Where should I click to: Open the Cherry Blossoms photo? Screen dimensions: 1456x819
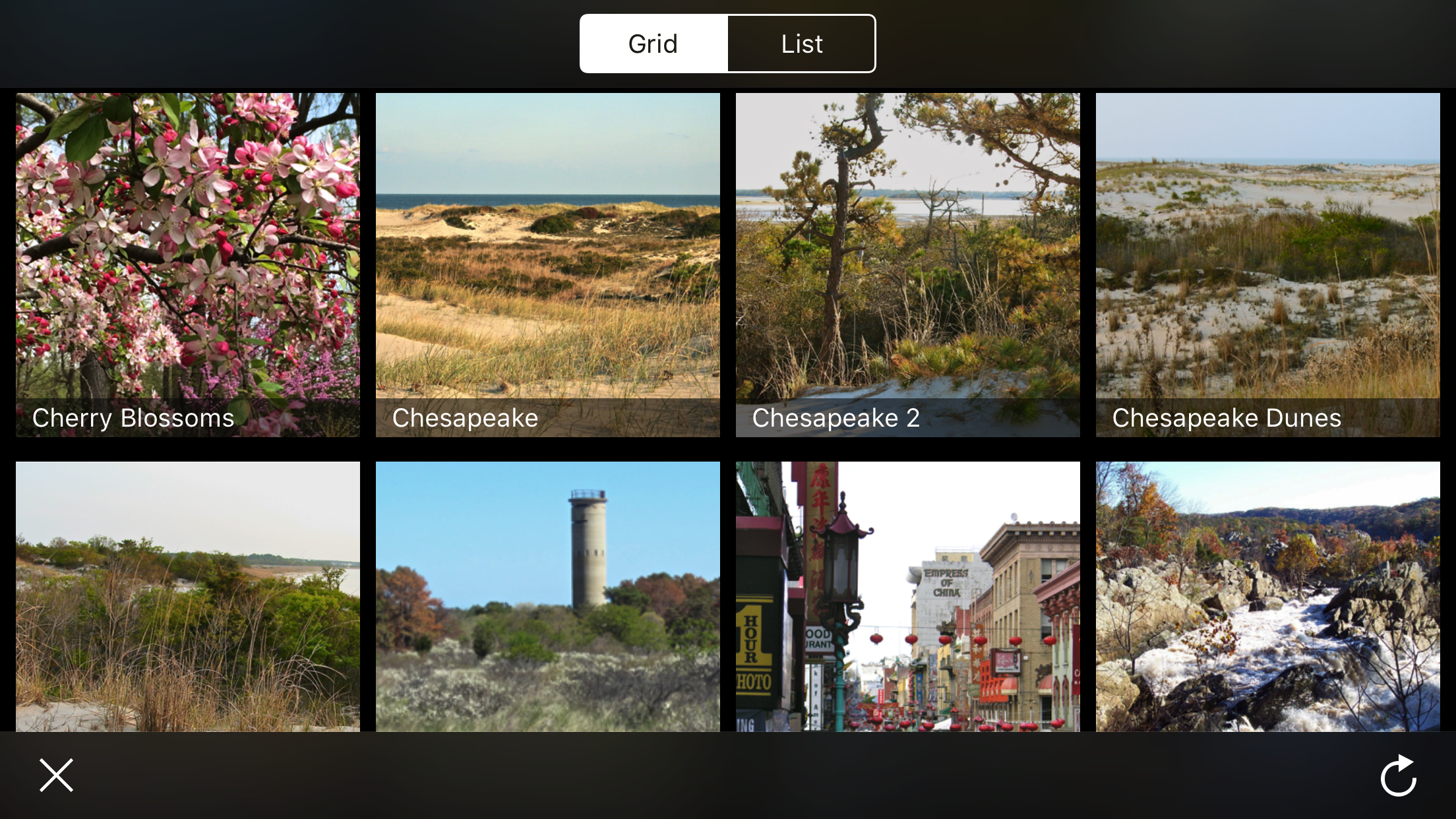point(188,251)
